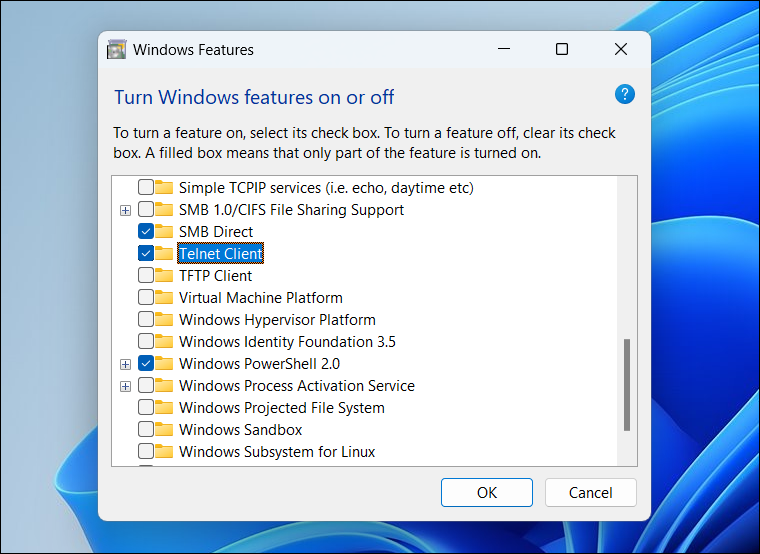Screen dimensions: 760x554
Task: Click the folder icon beside Windows Projected File System
Action: coord(164,407)
